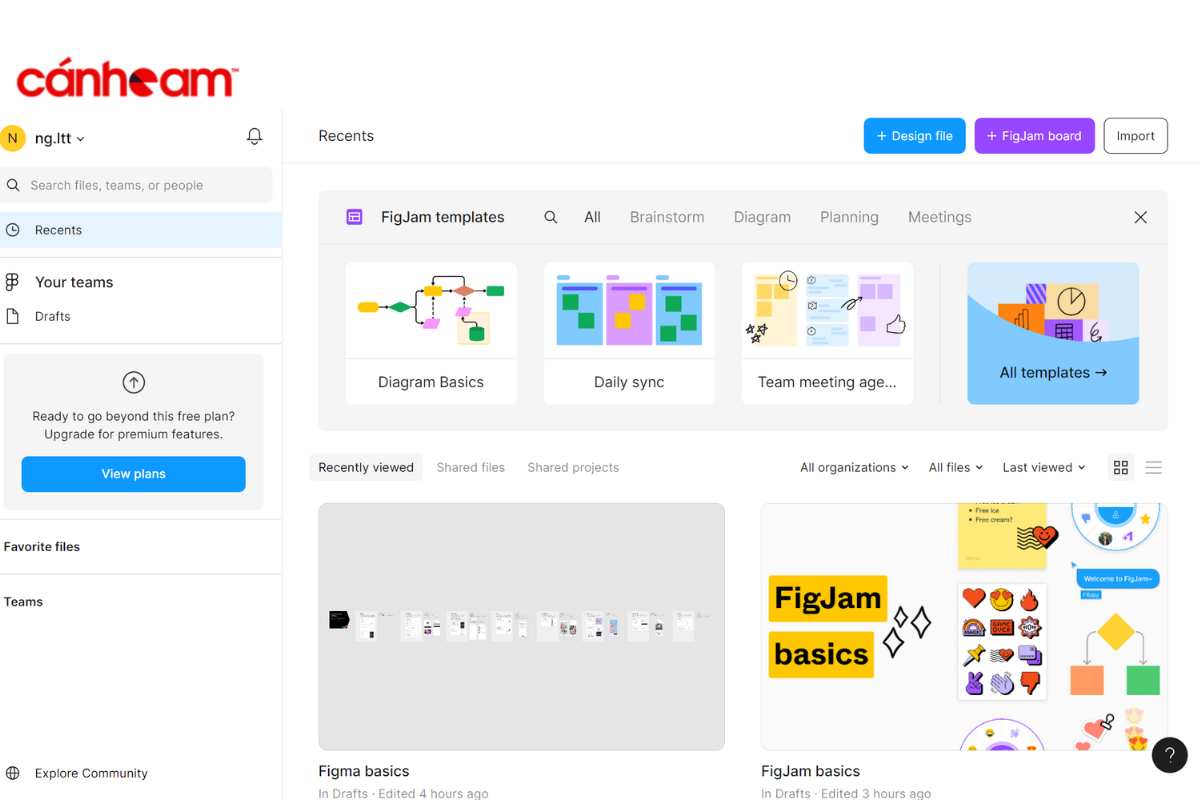
Task: Open All templates card
Action: coord(1053,333)
